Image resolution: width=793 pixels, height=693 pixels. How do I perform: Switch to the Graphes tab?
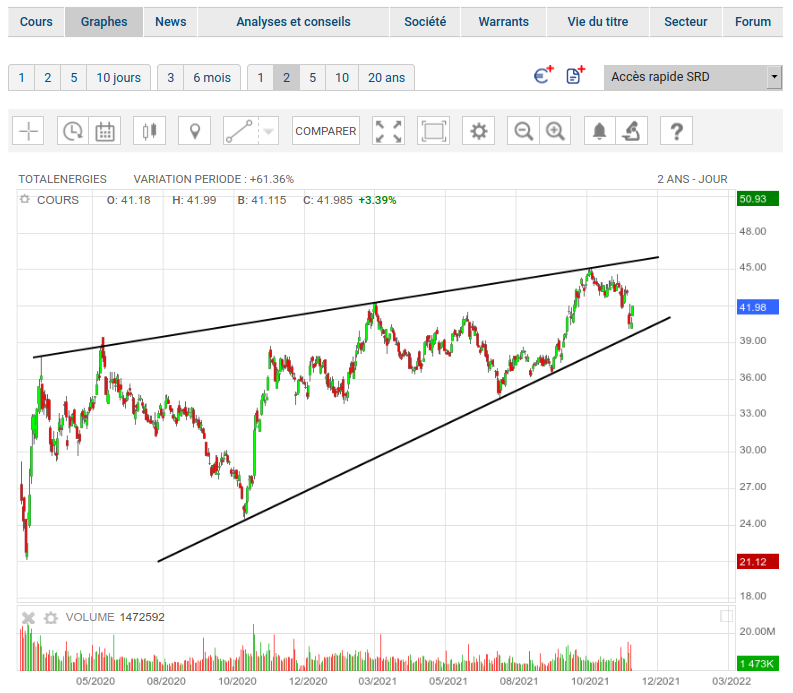pos(104,22)
